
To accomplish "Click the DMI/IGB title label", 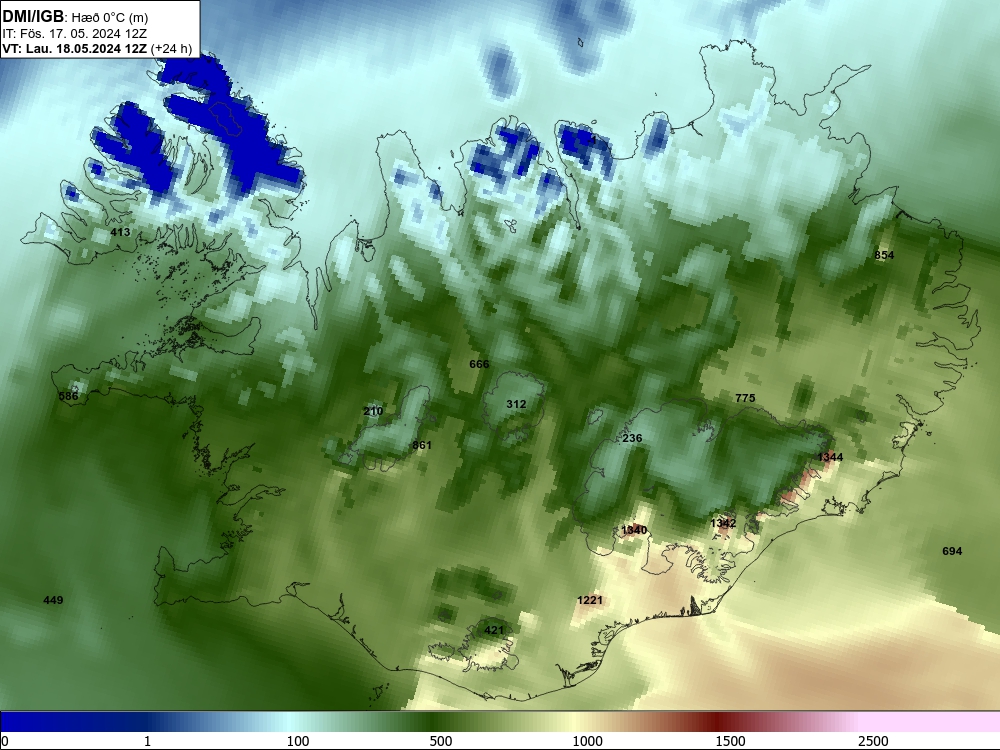I will [33, 17].
